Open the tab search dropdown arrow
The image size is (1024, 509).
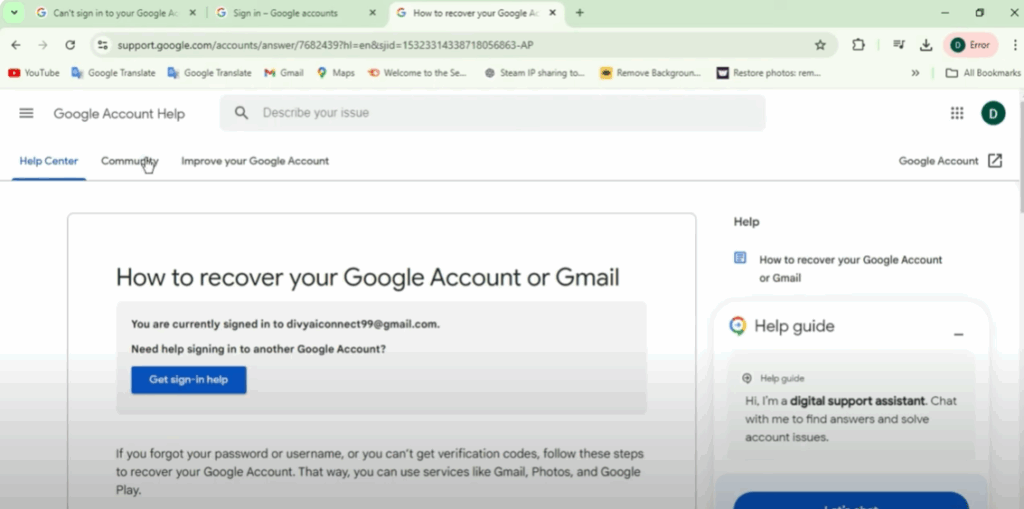click(x=14, y=12)
